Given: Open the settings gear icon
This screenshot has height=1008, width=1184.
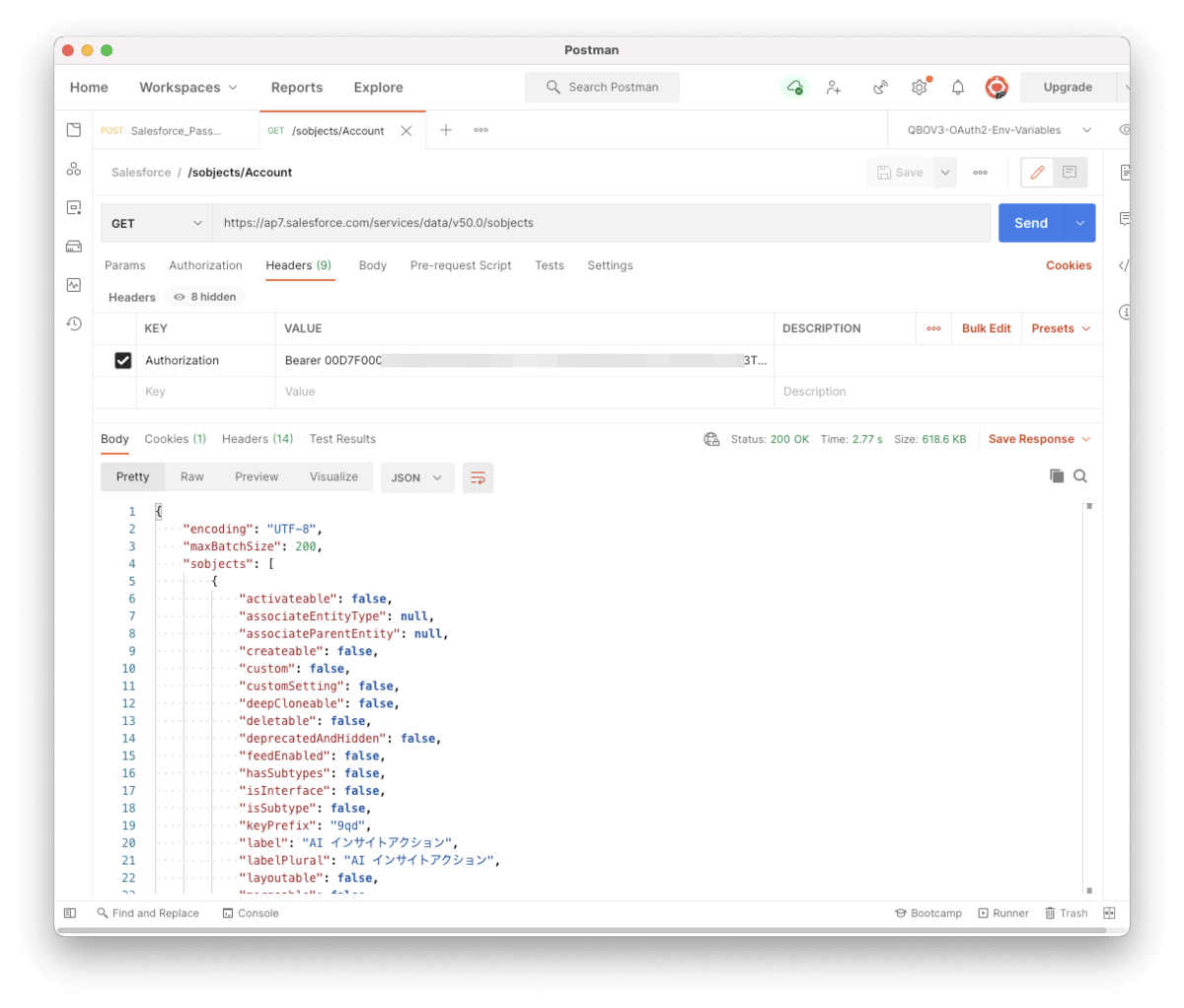Looking at the screenshot, I should (x=920, y=87).
